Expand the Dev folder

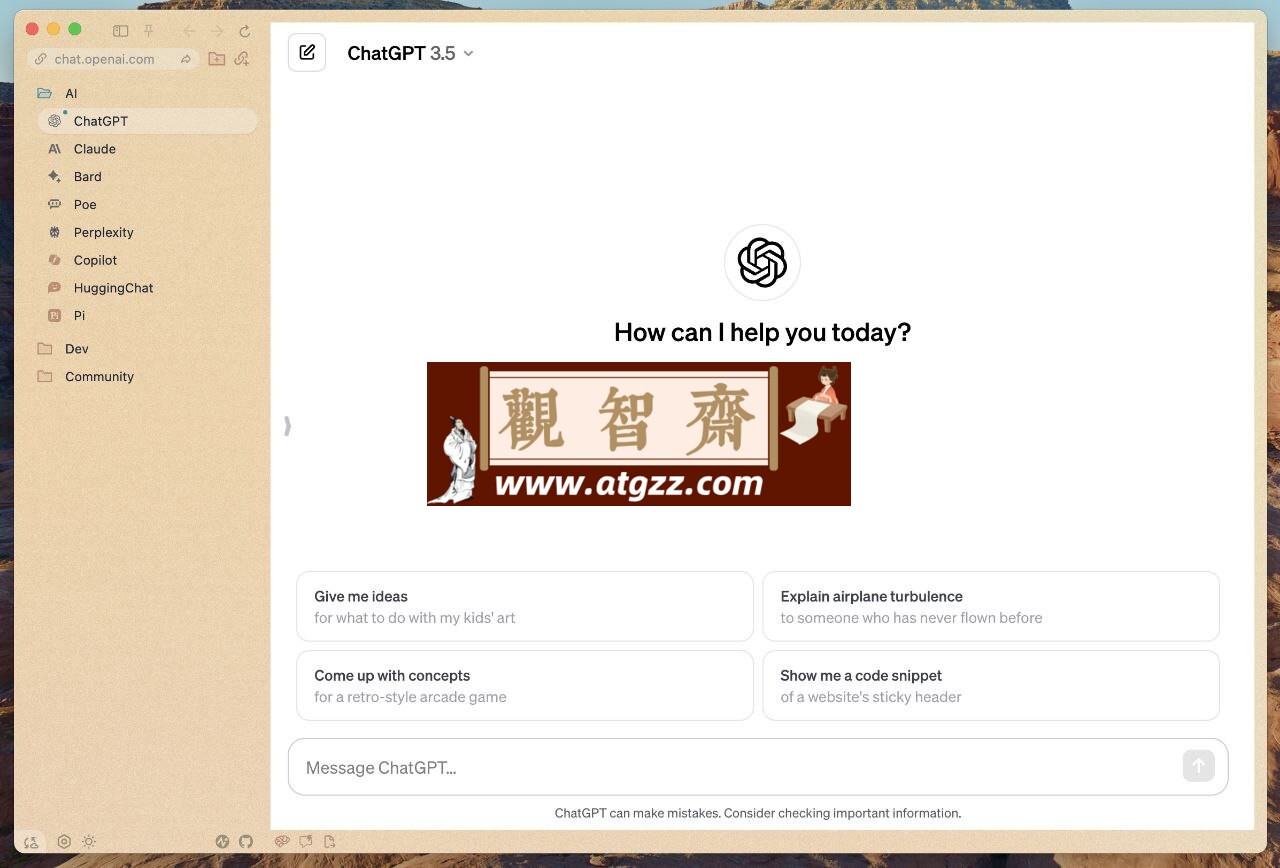63,349
